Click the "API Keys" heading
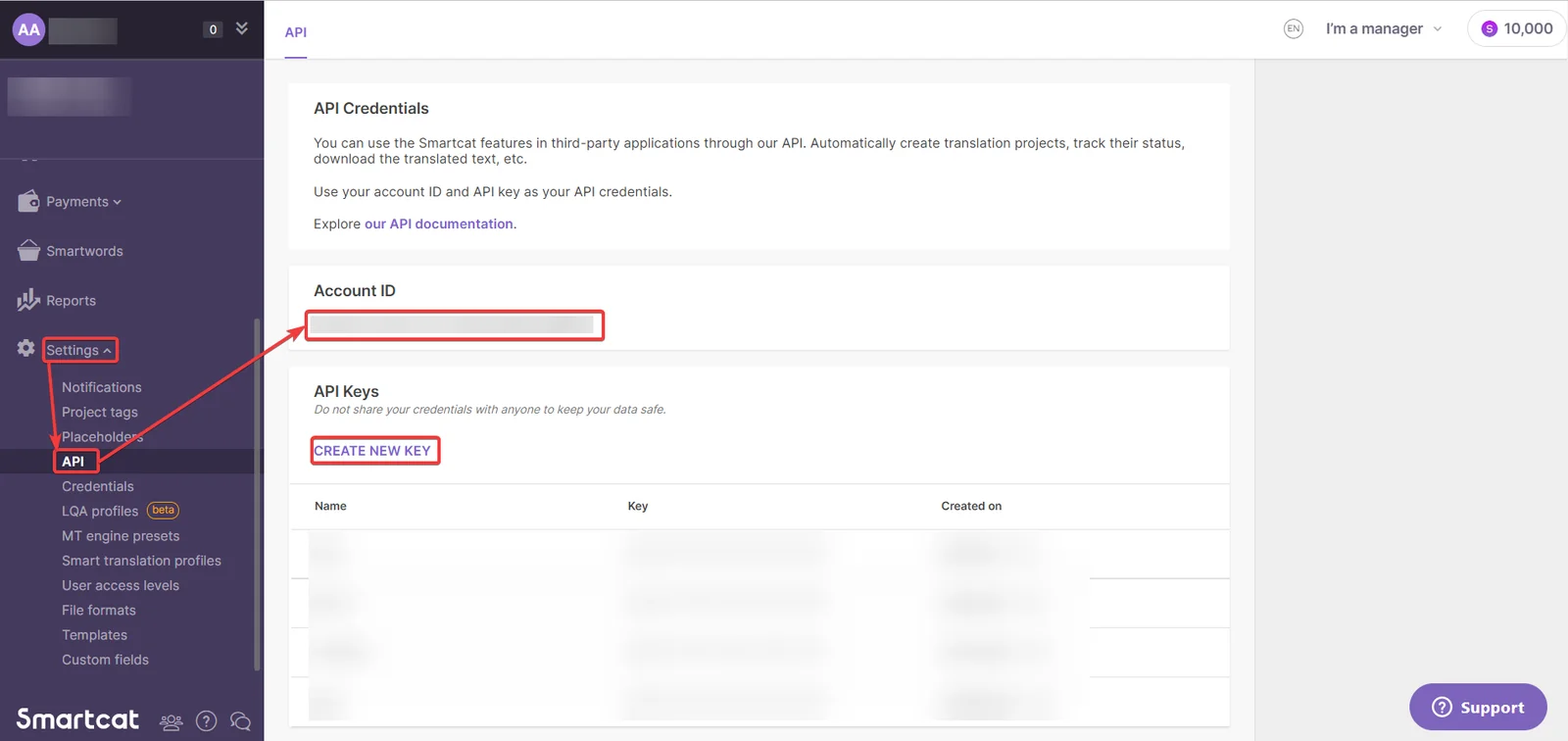Viewport: 1568px width, 741px height. coord(346,391)
